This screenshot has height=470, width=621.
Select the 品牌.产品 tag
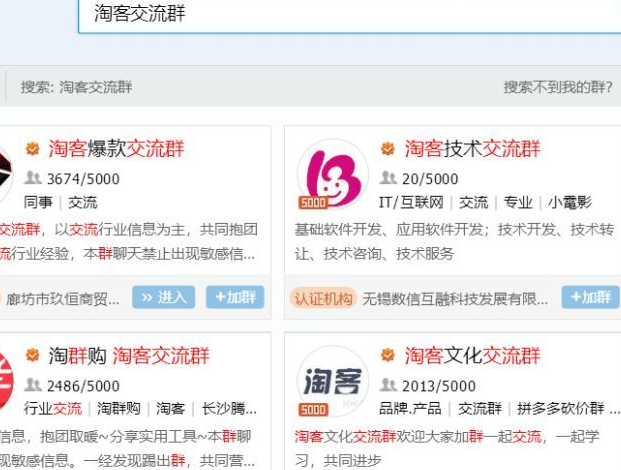click(410, 409)
